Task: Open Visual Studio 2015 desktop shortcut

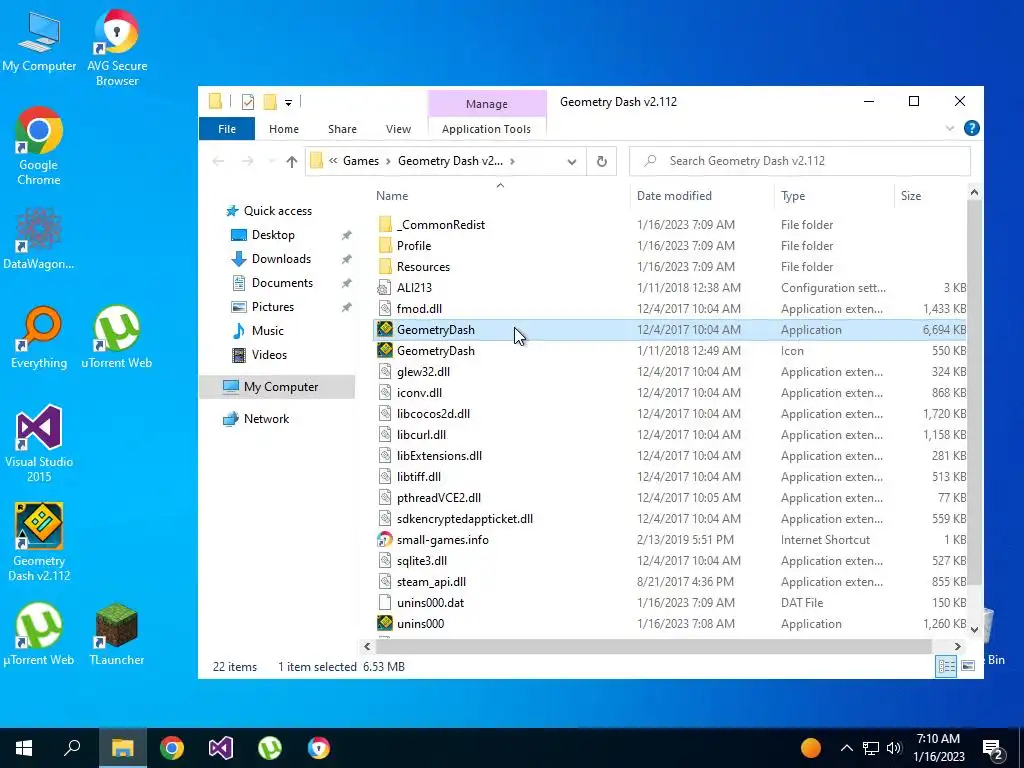Action: 39,443
